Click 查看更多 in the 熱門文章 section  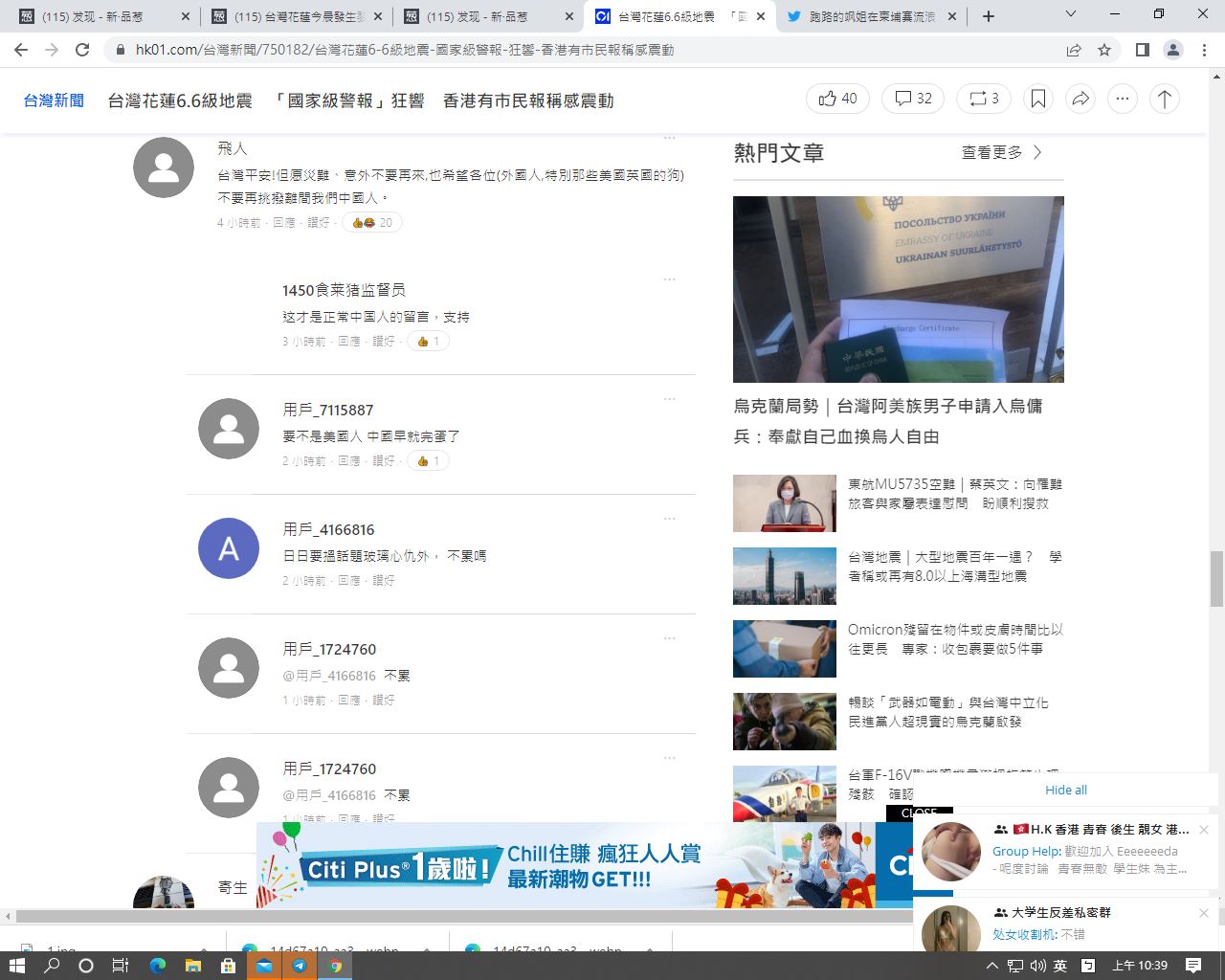click(1002, 152)
